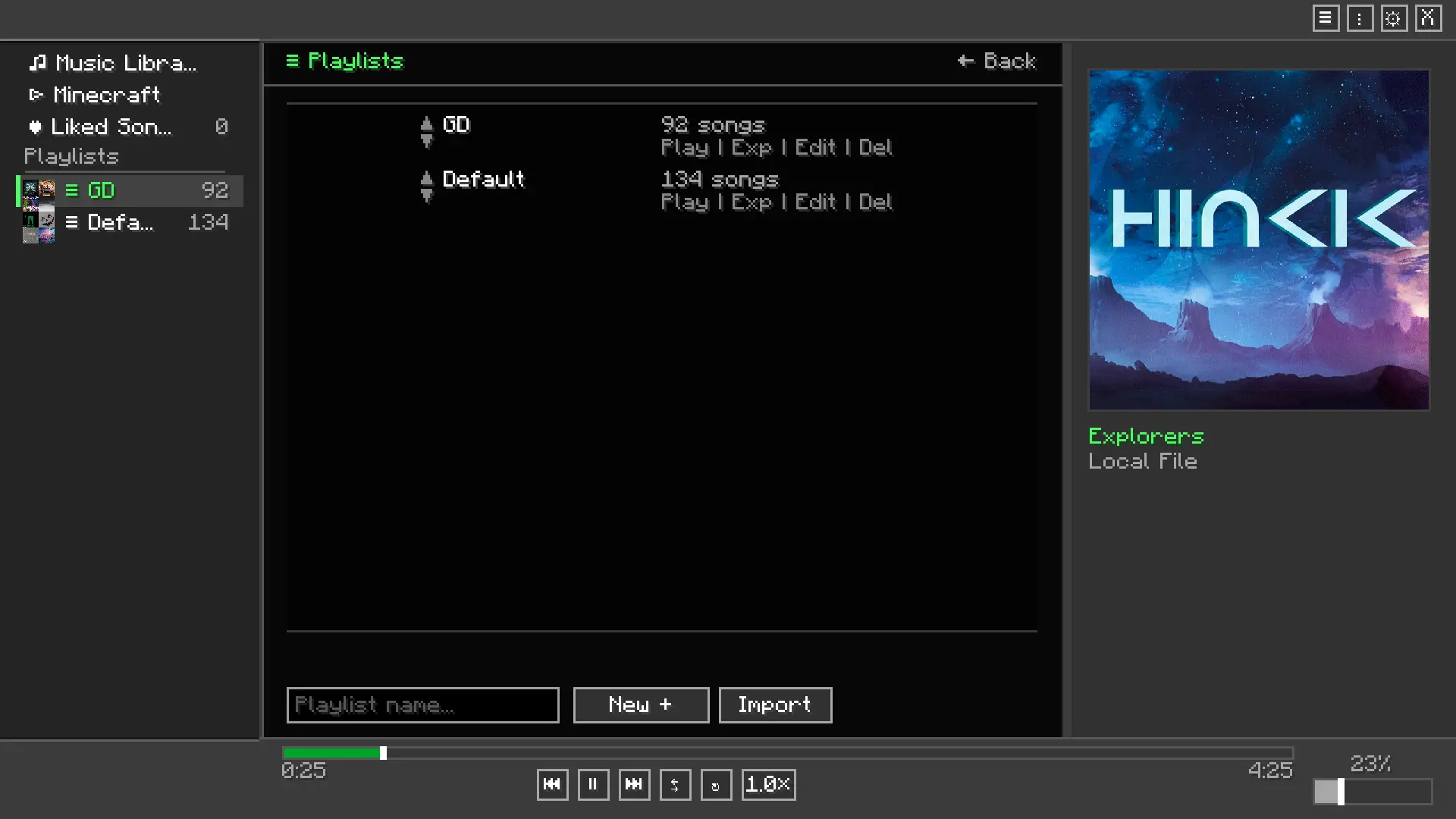The width and height of the screenshot is (1456, 819).
Task: Click the GD name in the playlists list
Action: [456, 124]
